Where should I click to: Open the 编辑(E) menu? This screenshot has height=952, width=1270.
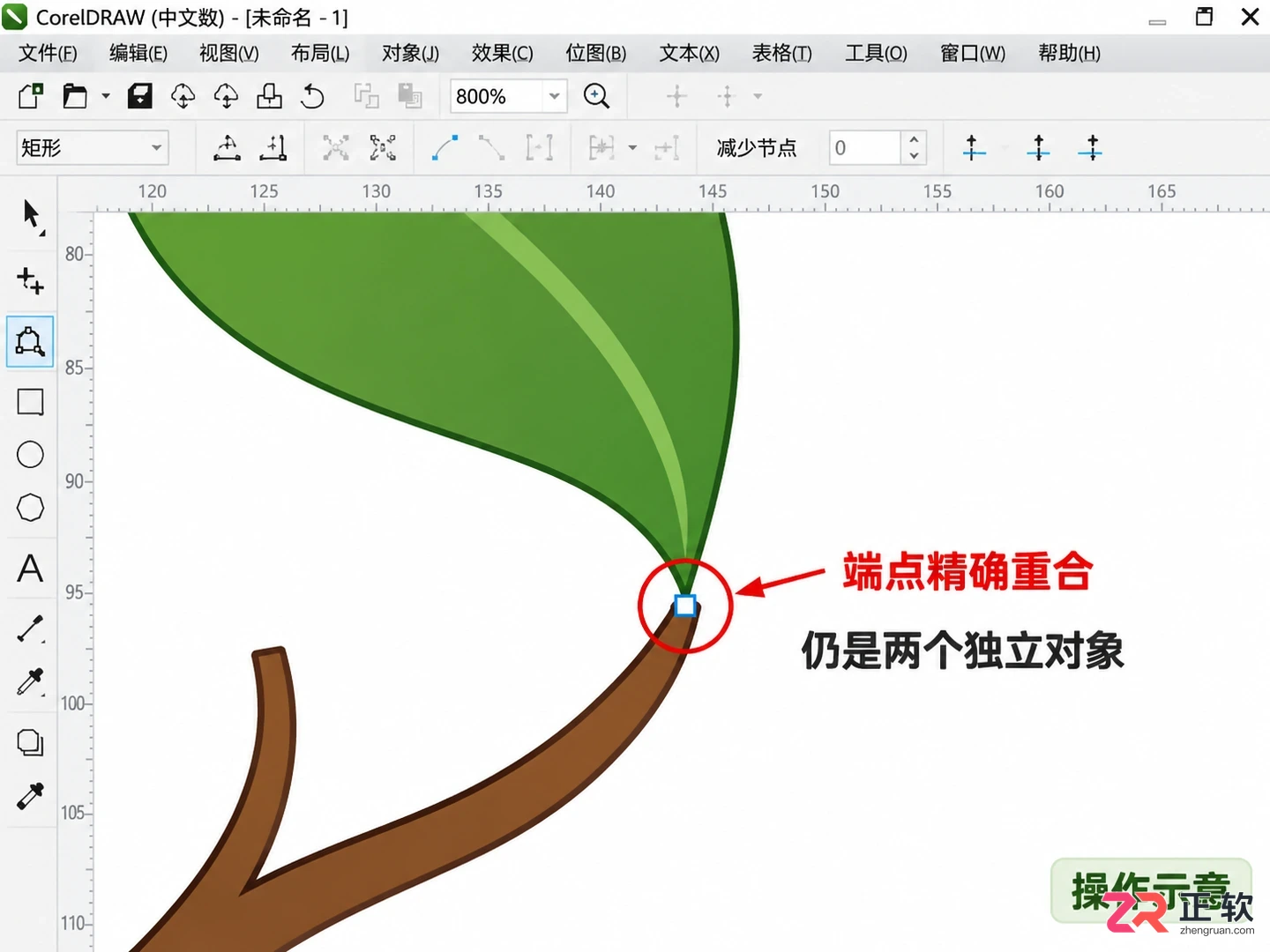click(138, 54)
